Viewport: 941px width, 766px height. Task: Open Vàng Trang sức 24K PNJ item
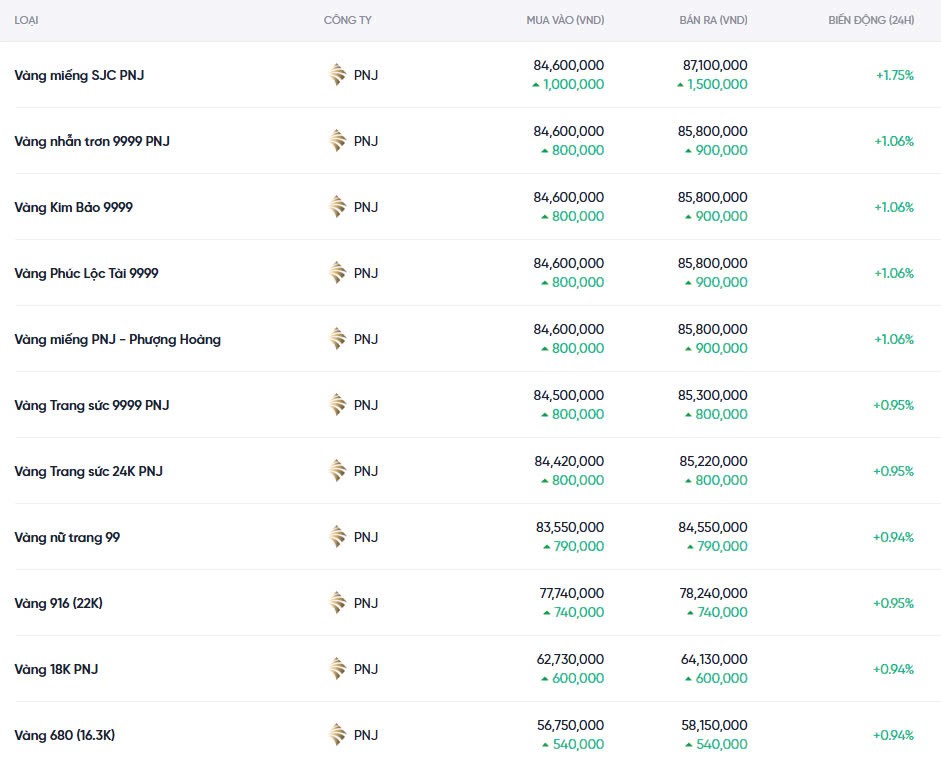[x=88, y=471]
